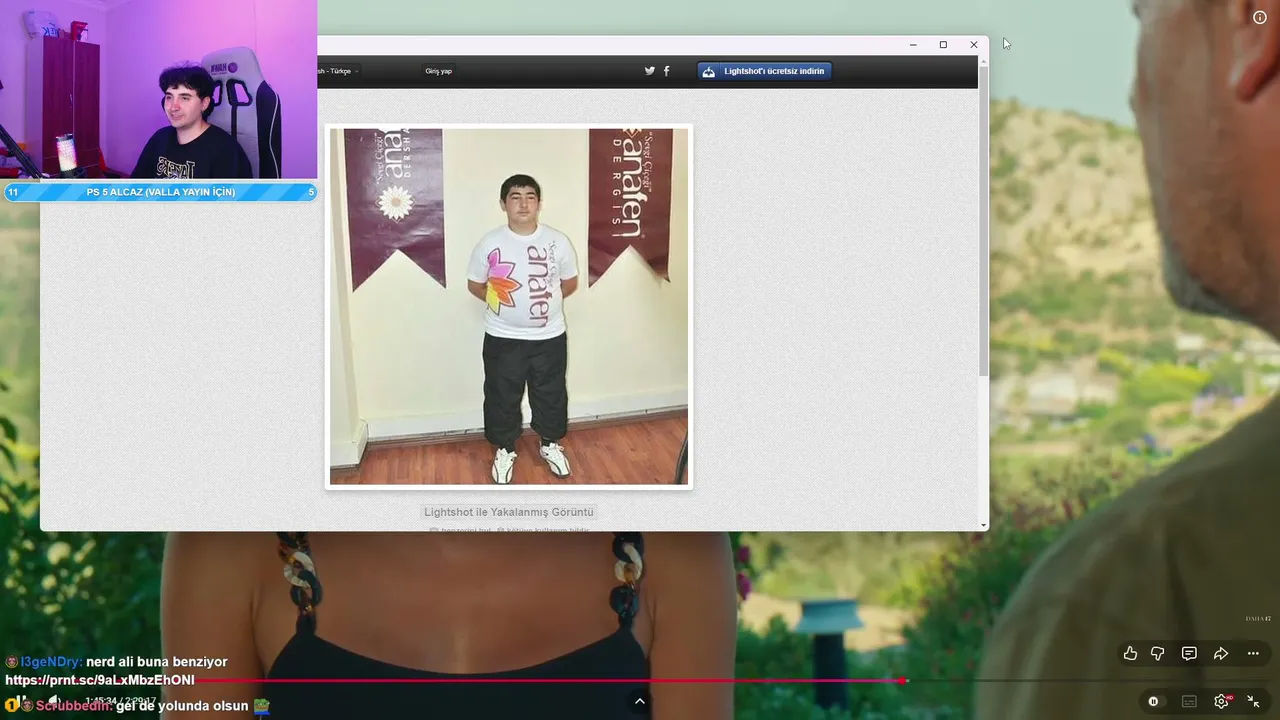This screenshot has width=1280, height=720.
Task: Minimize the Lightshot browser window
Action: (913, 45)
